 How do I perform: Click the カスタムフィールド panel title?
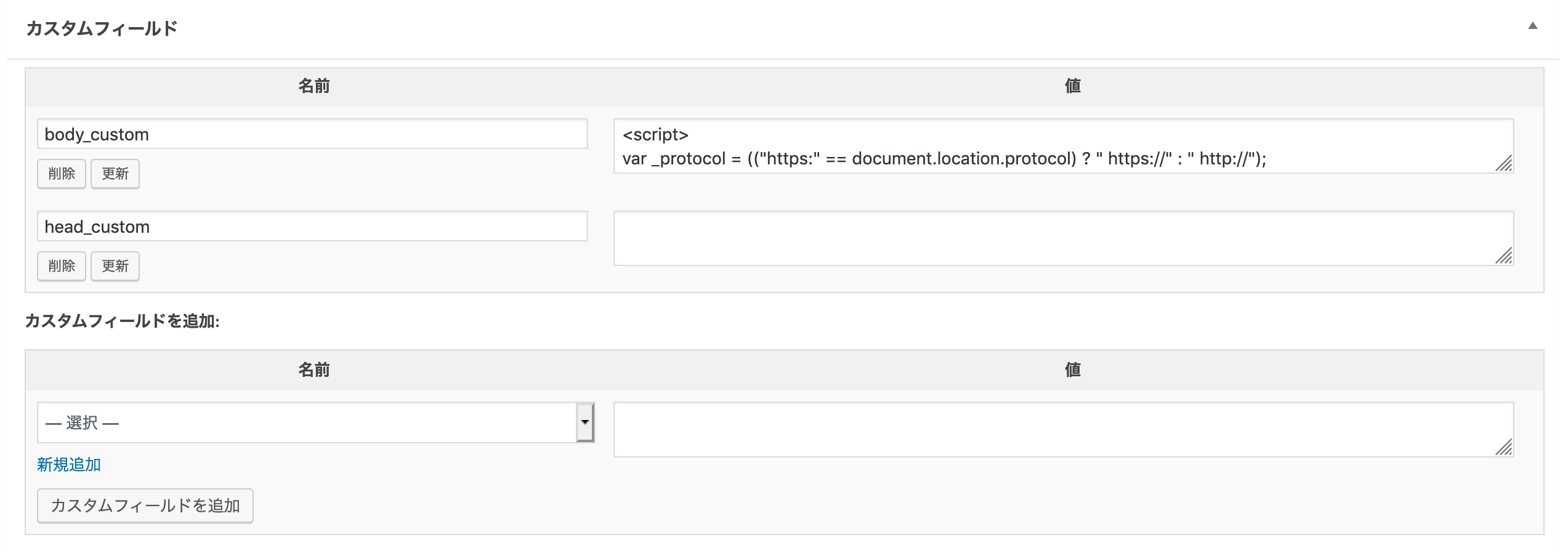102,28
